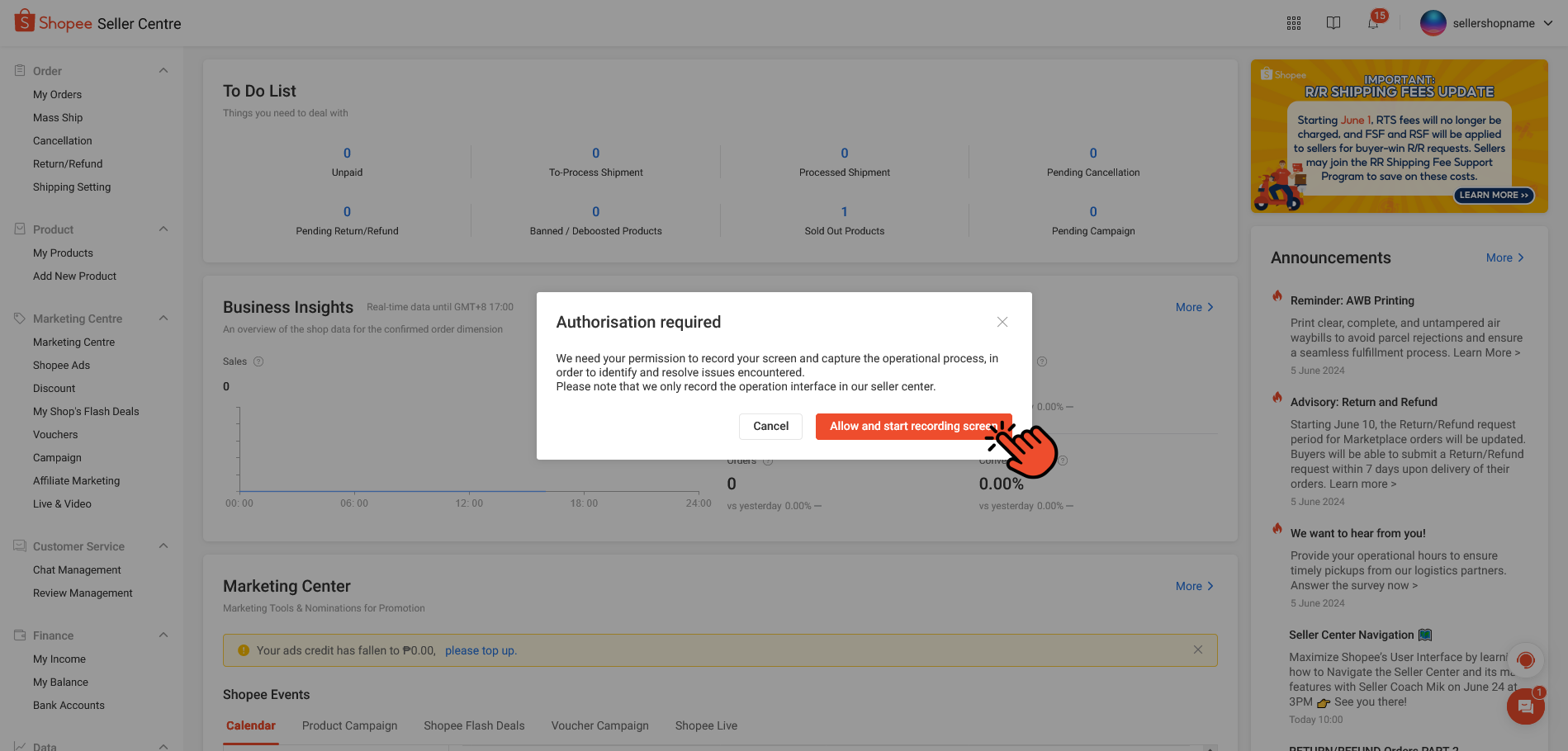Open More in Announcements panel
This screenshot has width=1568, height=751.
tap(1504, 257)
